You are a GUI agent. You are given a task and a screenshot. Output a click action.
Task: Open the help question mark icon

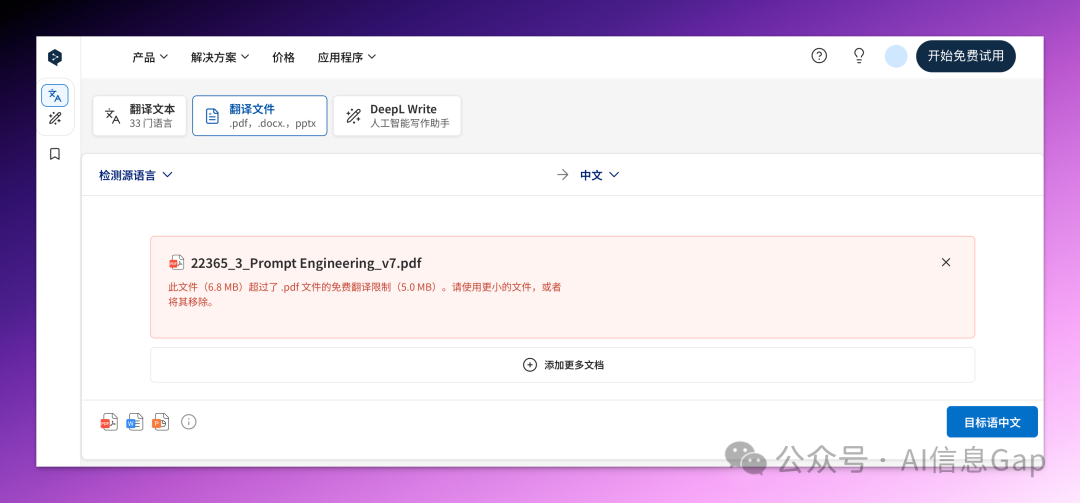pos(819,56)
